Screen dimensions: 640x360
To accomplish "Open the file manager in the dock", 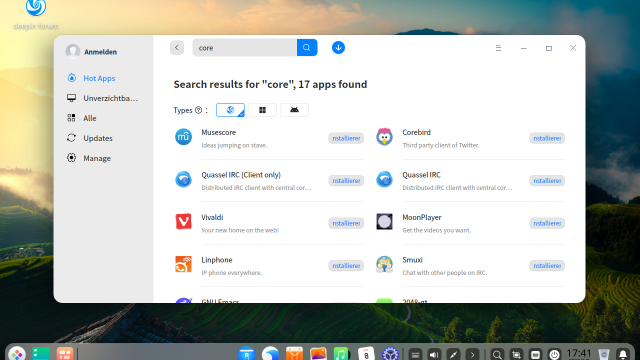I will click(247, 353).
